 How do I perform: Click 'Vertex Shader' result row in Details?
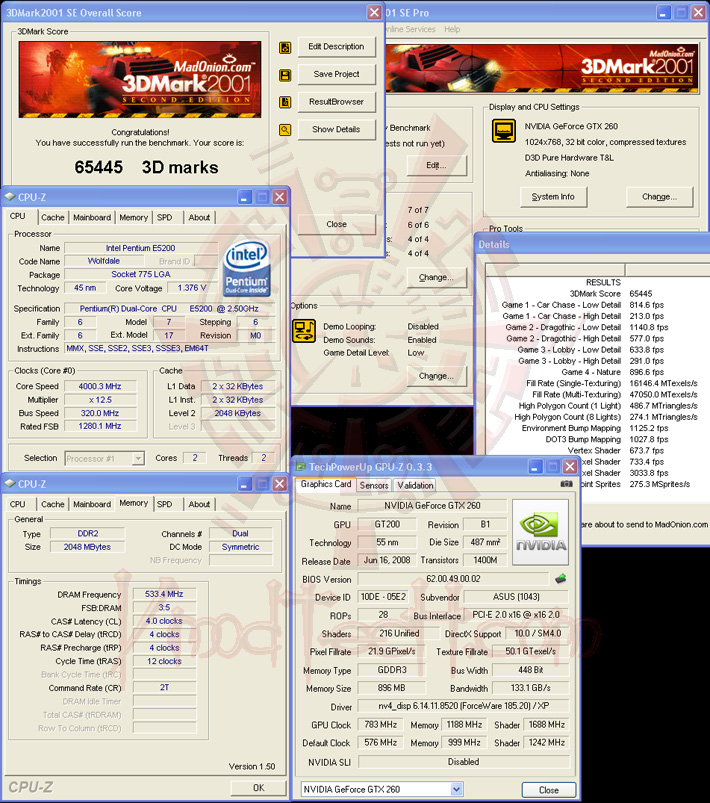[x=616, y=451]
